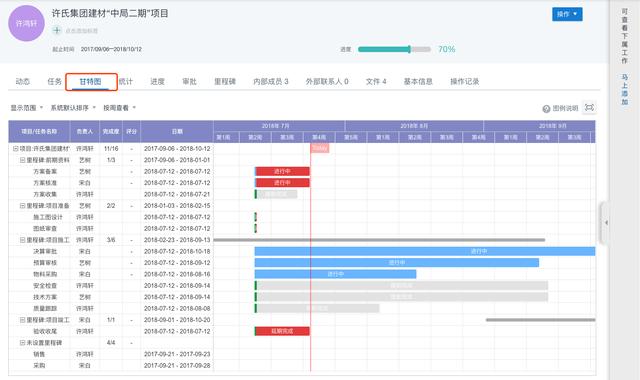Open the 文件 4 tab

[x=376, y=82]
